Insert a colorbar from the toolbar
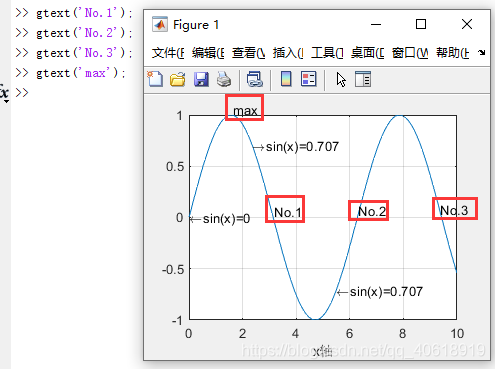Screen dimensions: 495x369 click(x=286, y=79)
